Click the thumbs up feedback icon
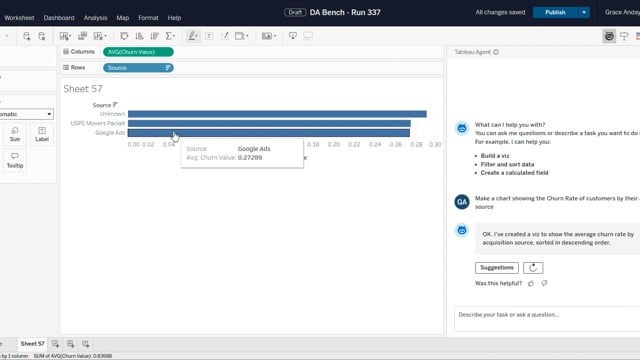The height and width of the screenshot is (360, 640). coord(531,283)
